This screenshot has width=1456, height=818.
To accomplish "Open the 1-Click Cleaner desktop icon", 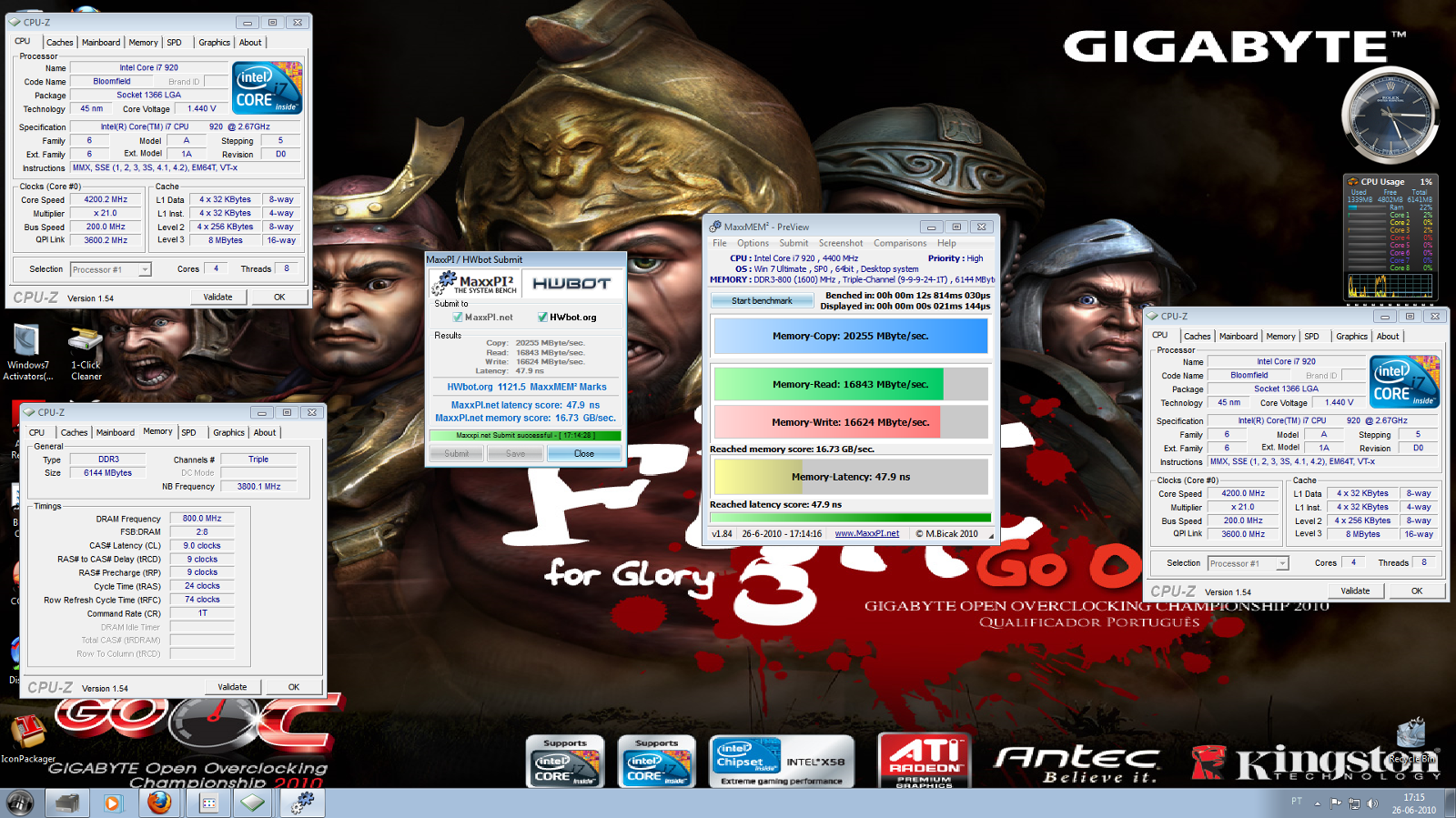I will [x=86, y=352].
